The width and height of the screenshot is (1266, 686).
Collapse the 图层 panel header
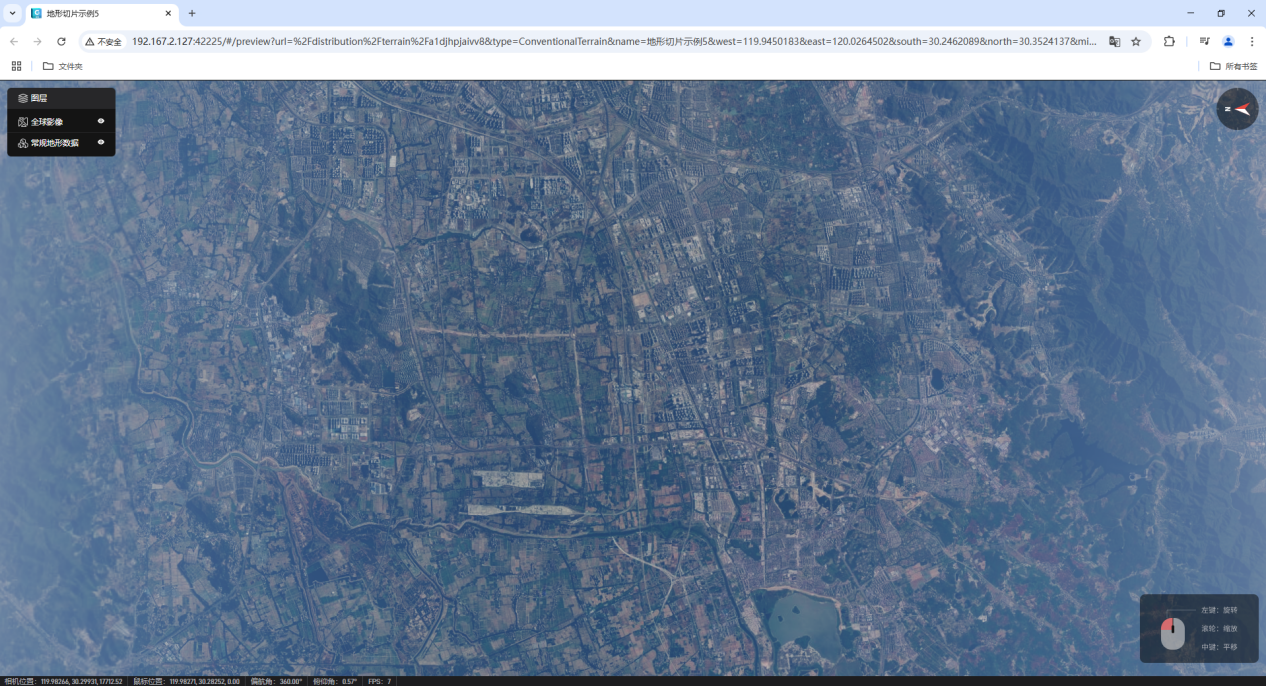coord(40,98)
